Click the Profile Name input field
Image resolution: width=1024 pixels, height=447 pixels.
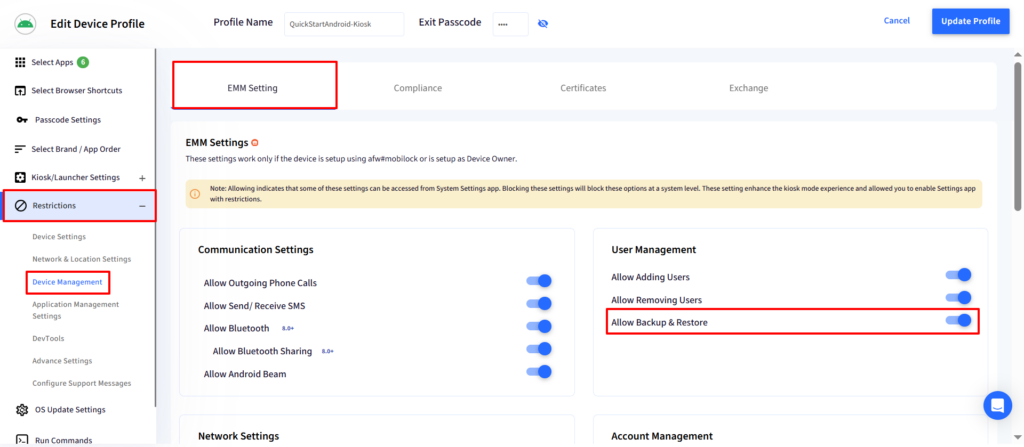(x=344, y=24)
